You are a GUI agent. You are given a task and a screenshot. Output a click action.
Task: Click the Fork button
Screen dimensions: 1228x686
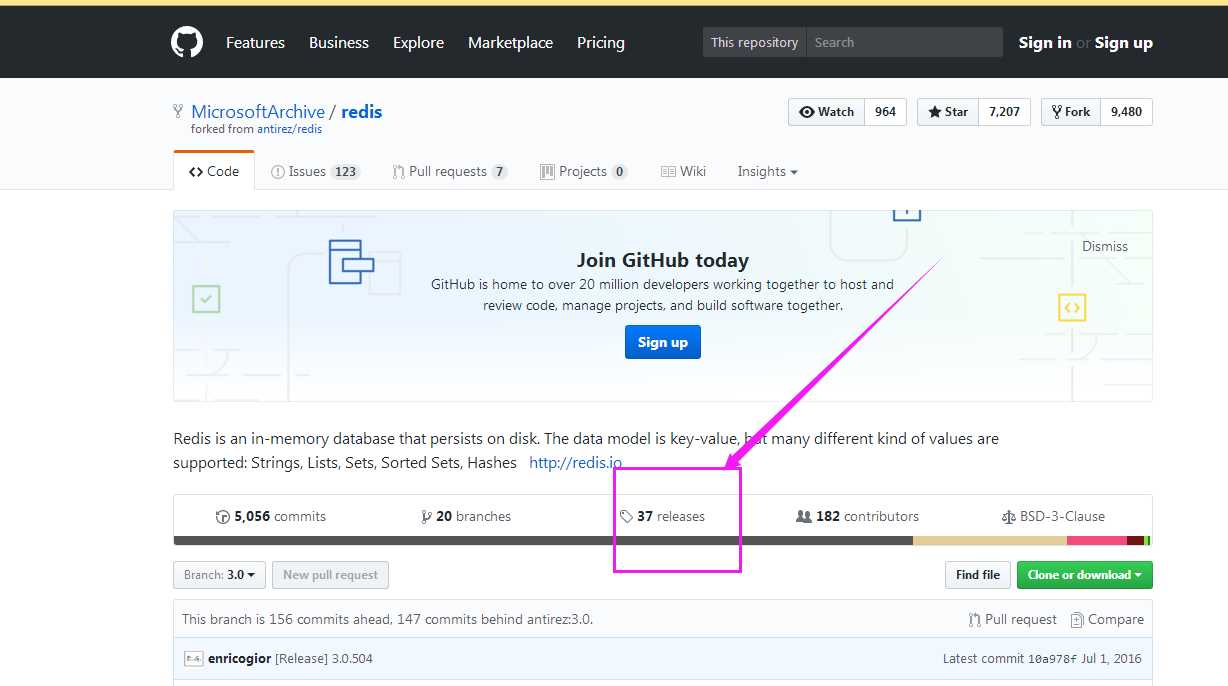click(x=1071, y=112)
